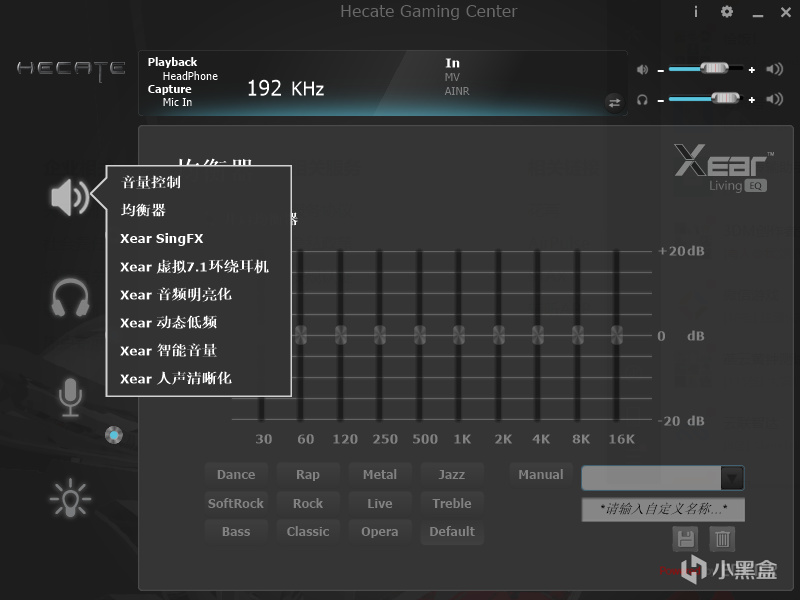Delete custom EQ preset trash icon

click(x=722, y=539)
